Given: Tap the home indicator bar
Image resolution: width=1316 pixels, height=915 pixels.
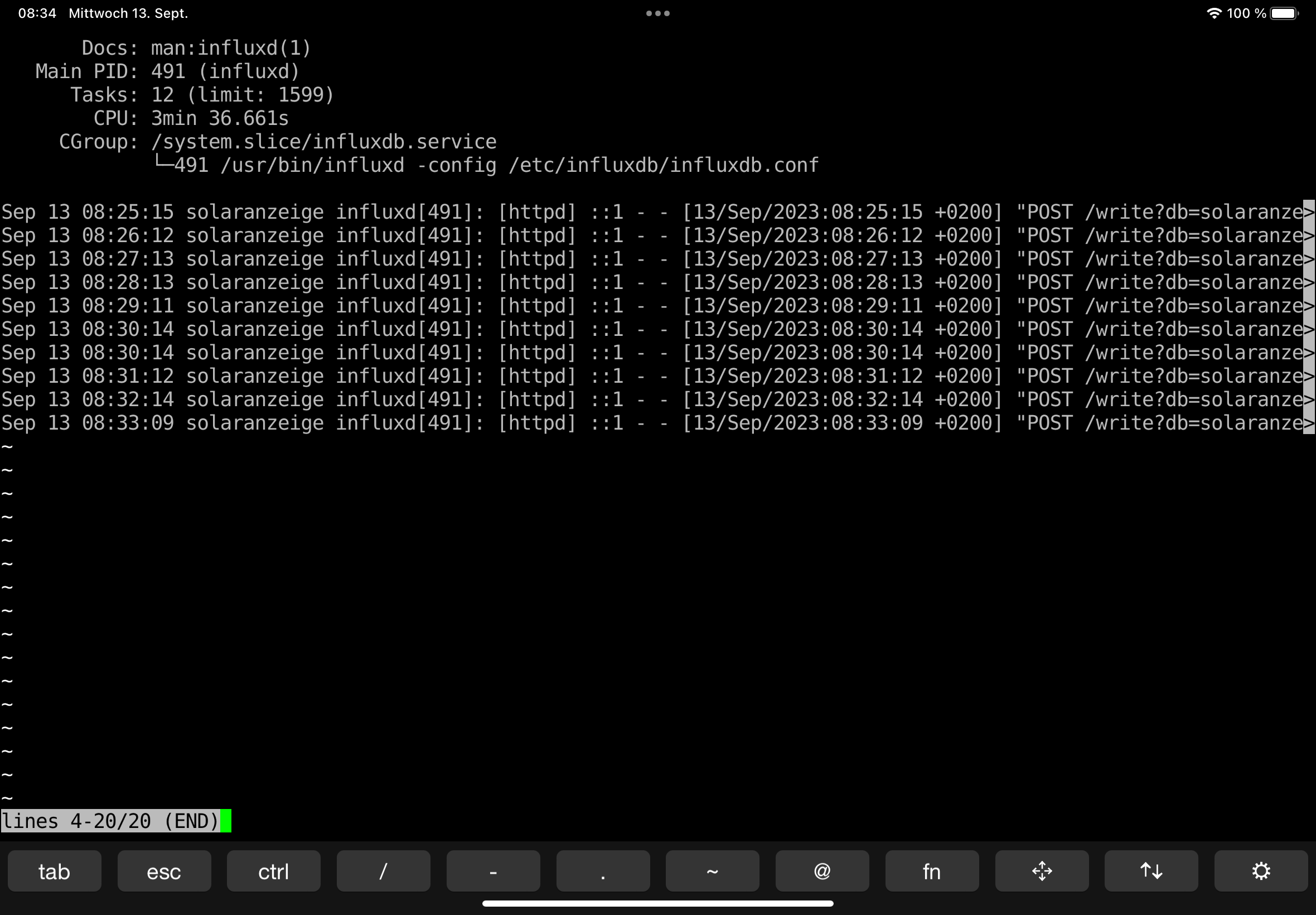Looking at the screenshot, I should (x=657, y=903).
